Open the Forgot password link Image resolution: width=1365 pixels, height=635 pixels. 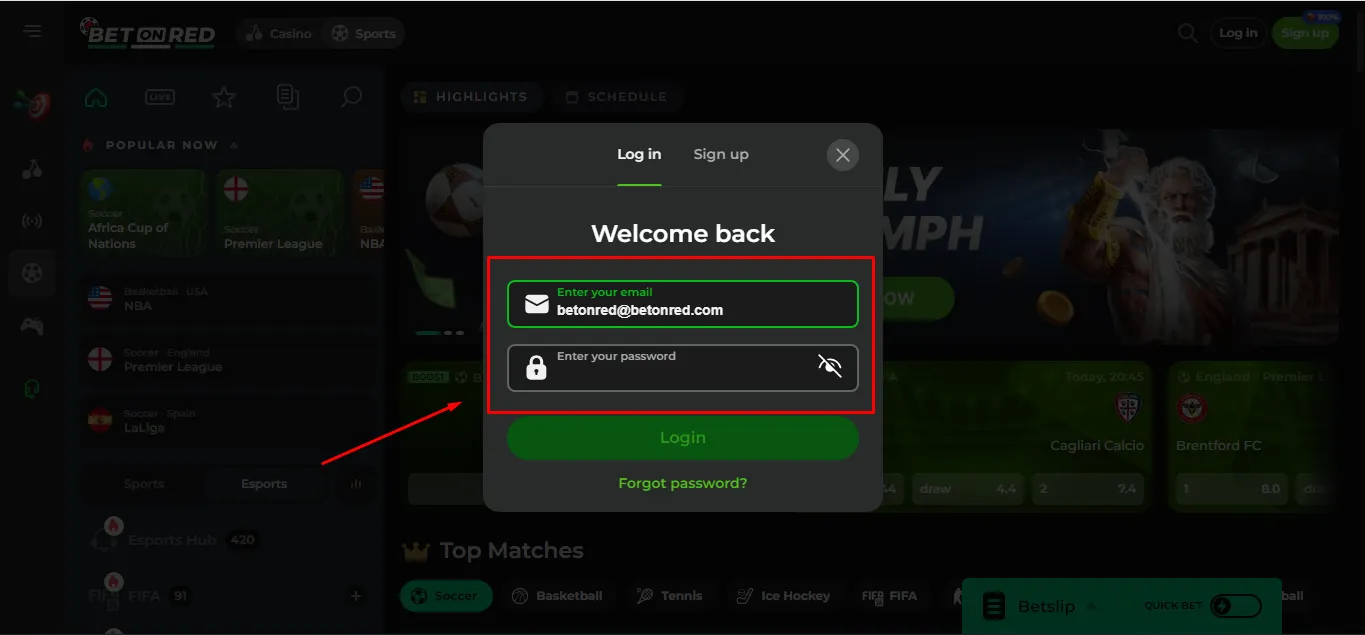coord(683,483)
